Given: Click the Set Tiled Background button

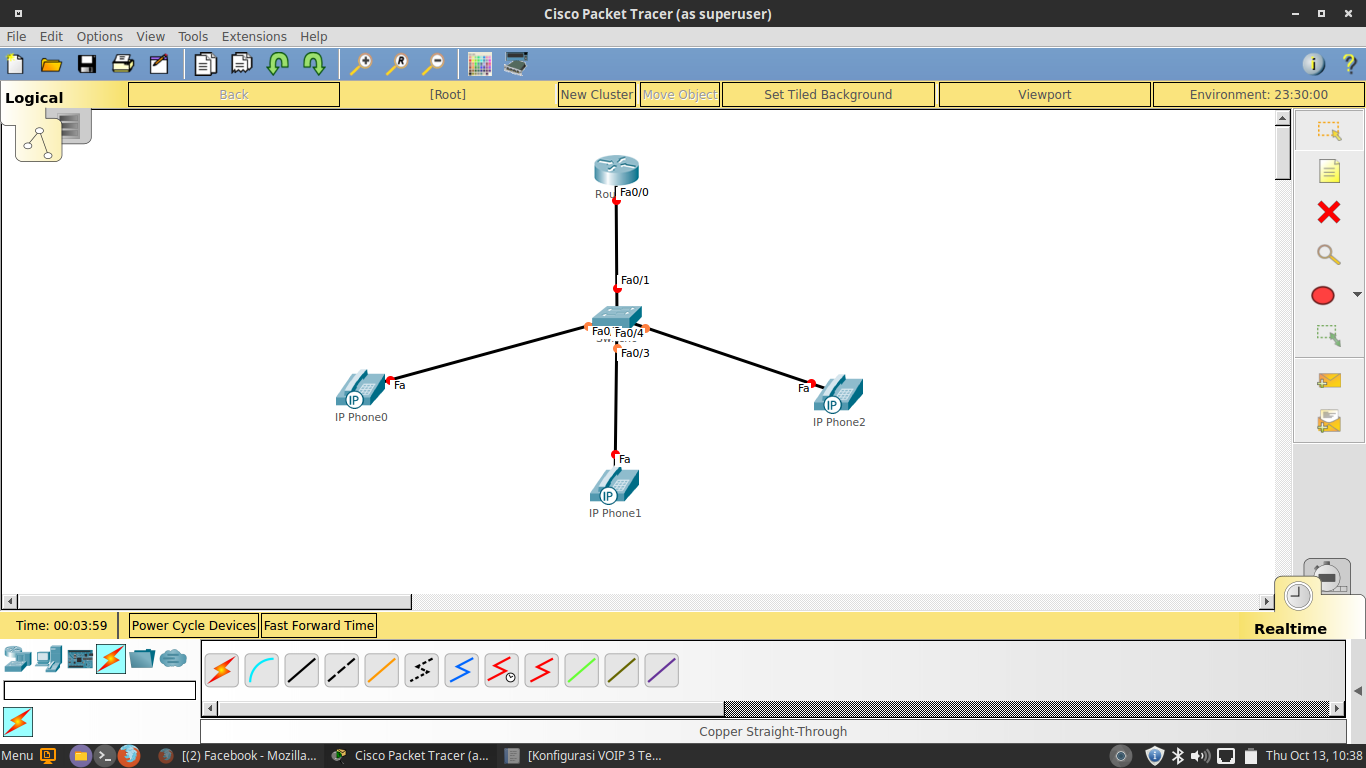Looking at the screenshot, I should (828, 94).
